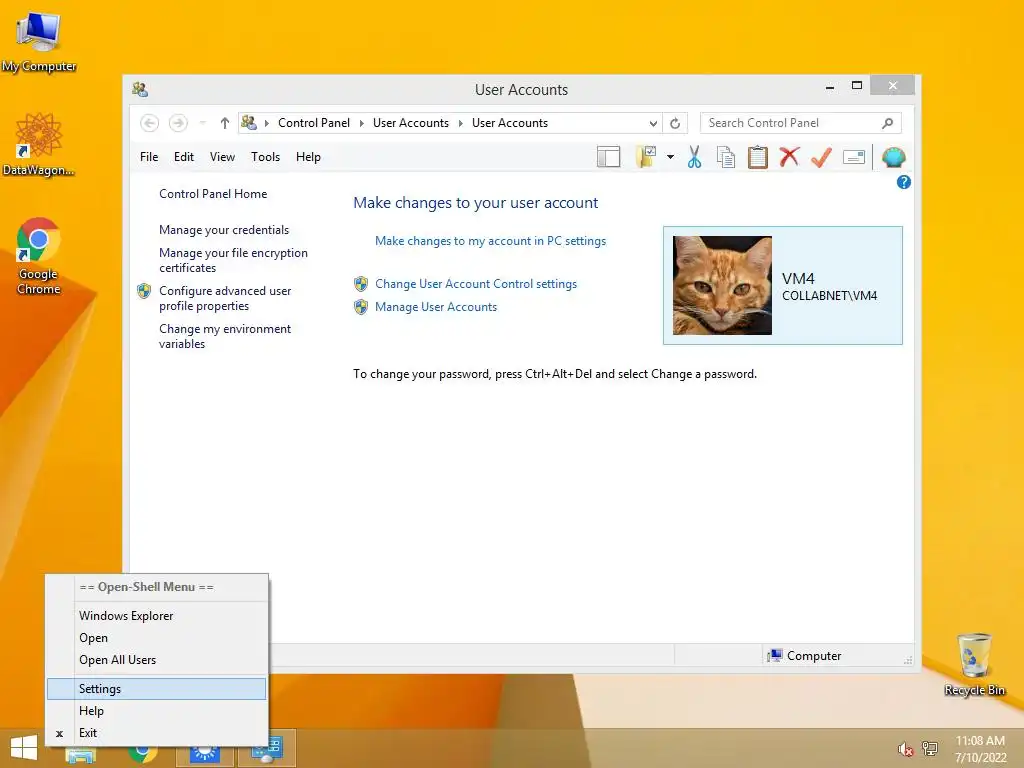Open Manage your credentials
The width and height of the screenshot is (1024, 768).
point(224,230)
